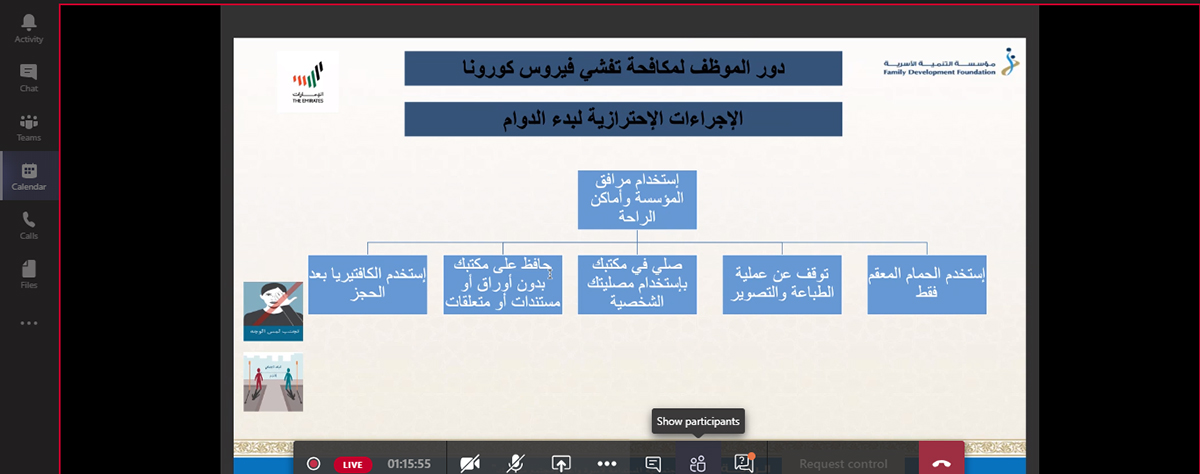Click the face-touching warning image

click(273, 311)
